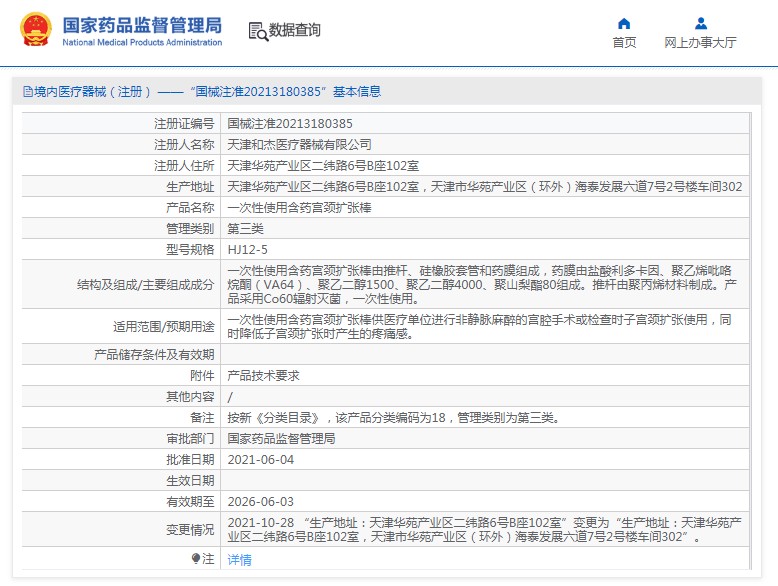Viewport: 778px width, 586px height.
Task: Click the 第三类 management class value
Action: (246, 229)
